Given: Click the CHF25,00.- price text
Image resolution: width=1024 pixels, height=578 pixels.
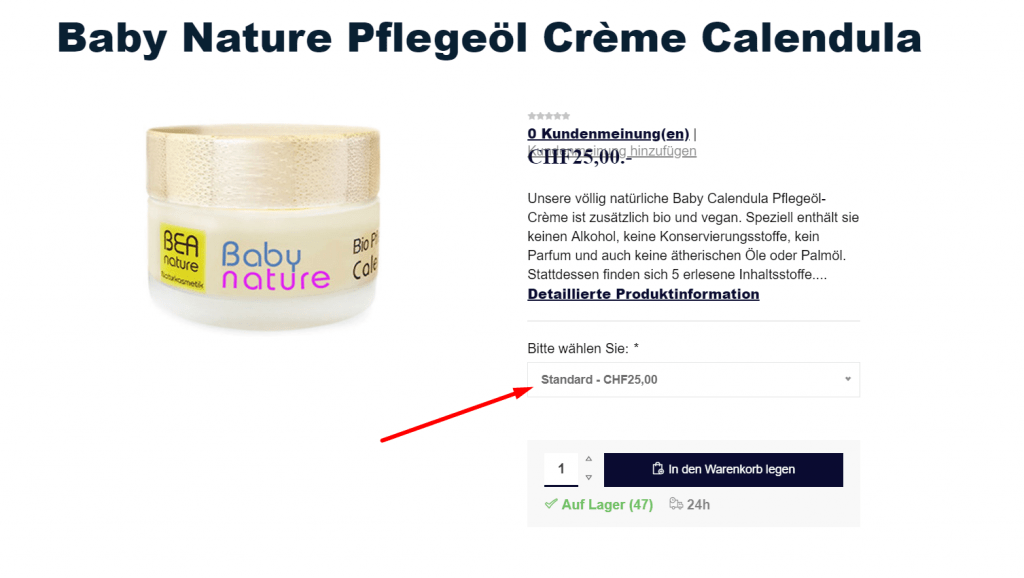Looking at the screenshot, I should (x=579, y=157).
